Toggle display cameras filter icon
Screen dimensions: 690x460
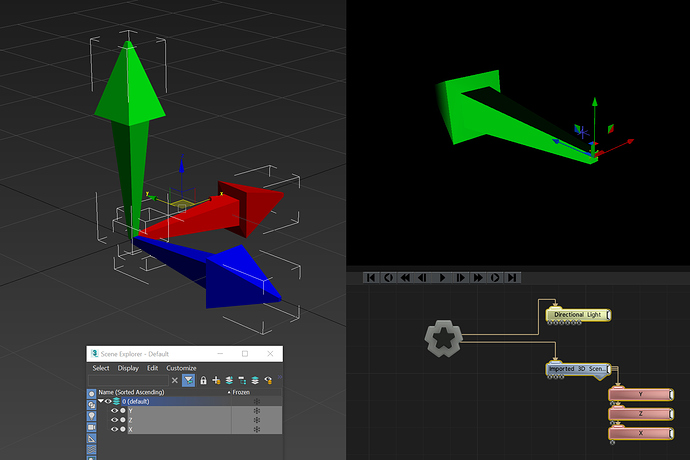point(92,427)
